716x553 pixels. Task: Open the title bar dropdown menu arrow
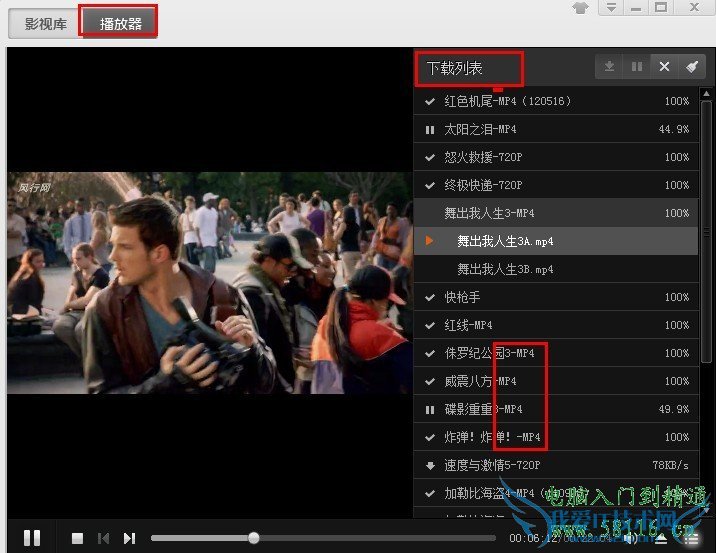coord(611,7)
